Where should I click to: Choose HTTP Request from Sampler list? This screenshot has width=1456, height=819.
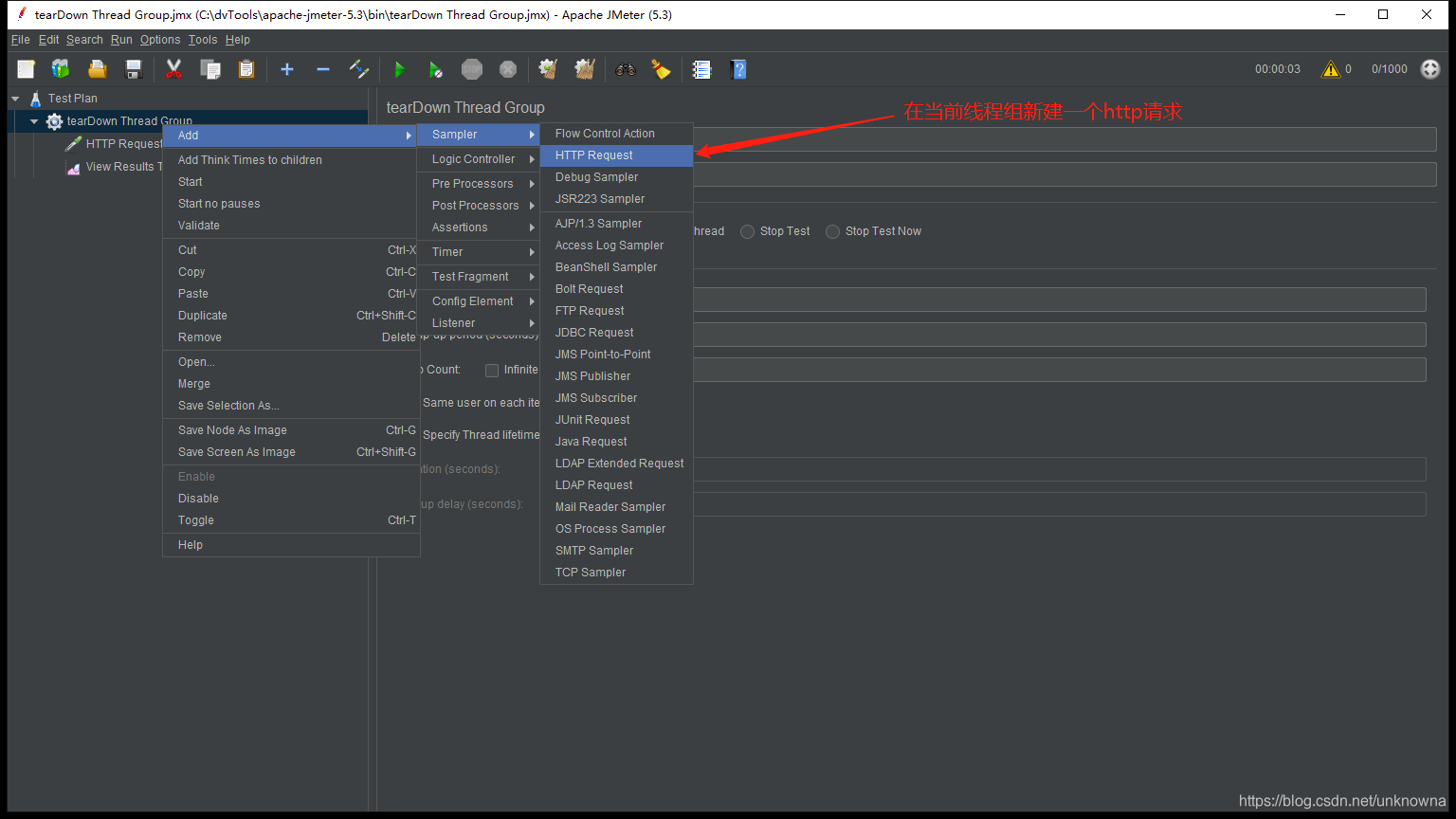[x=616, y=155]
